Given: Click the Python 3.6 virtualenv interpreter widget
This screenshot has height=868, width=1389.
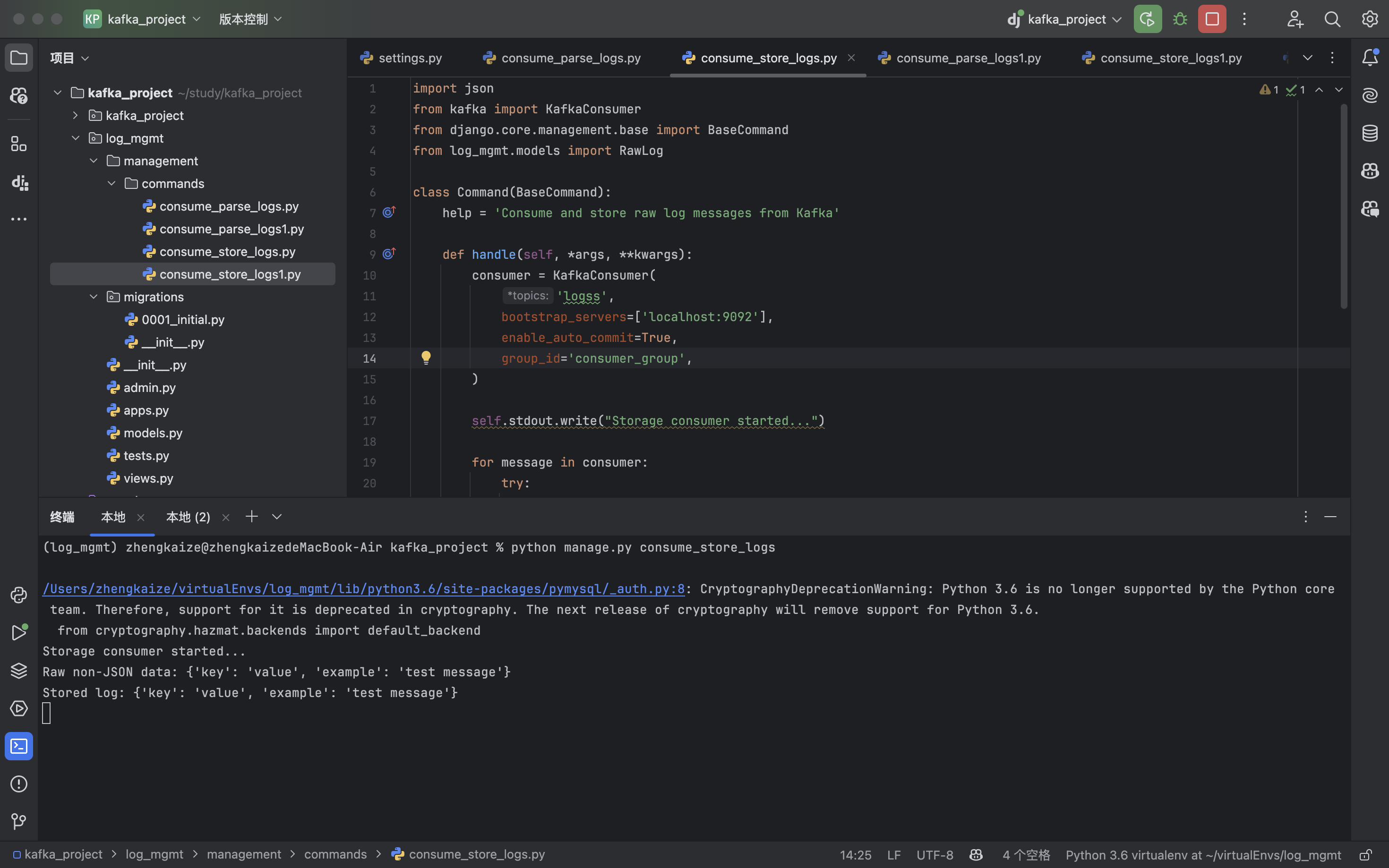Looking at the screenshot, I should pos(1203,855).
